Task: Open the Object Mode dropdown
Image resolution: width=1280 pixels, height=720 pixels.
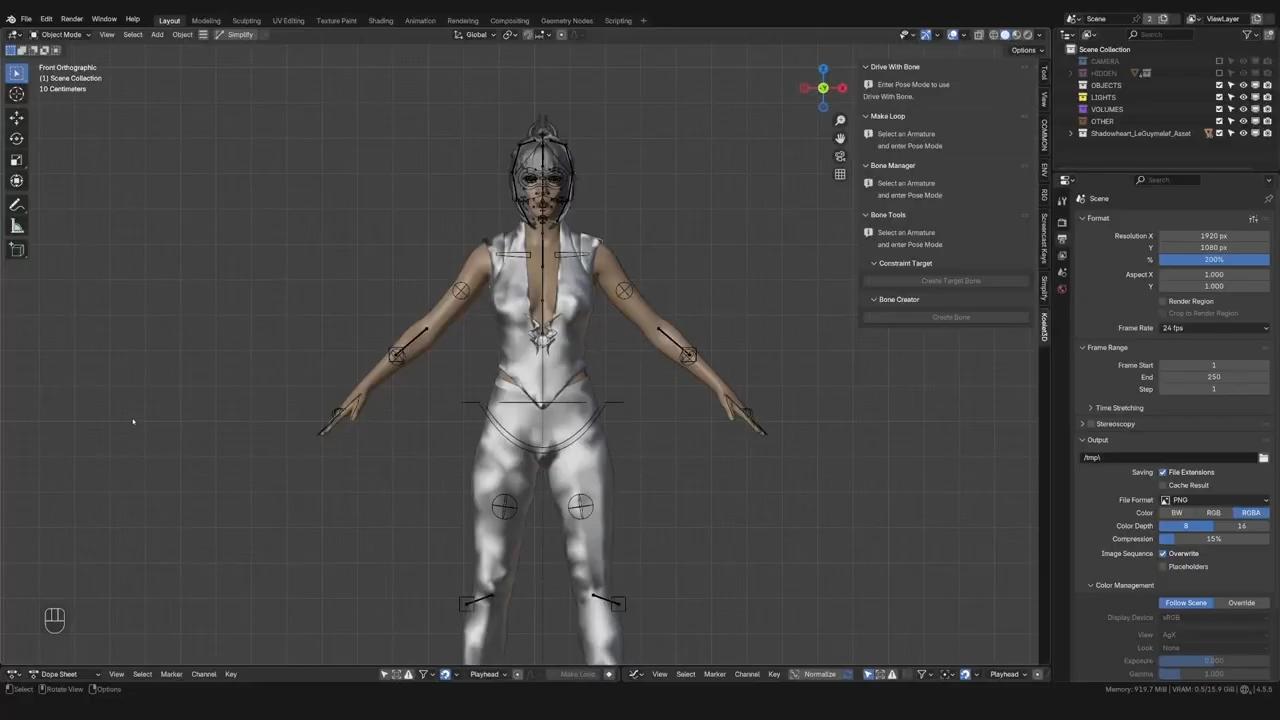Action: tap(60, 35)
